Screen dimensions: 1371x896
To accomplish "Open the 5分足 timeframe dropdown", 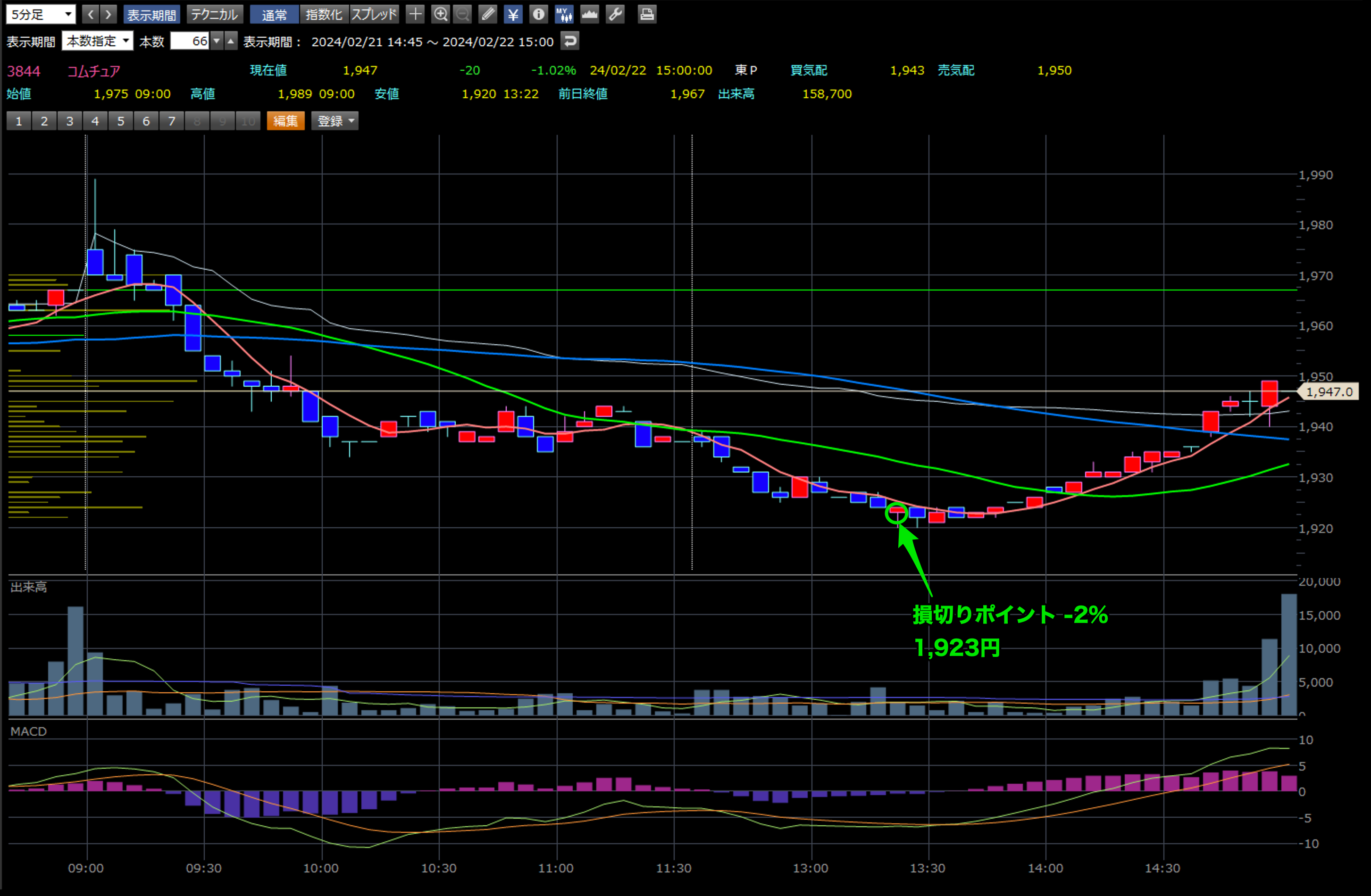I will point(40,15).
